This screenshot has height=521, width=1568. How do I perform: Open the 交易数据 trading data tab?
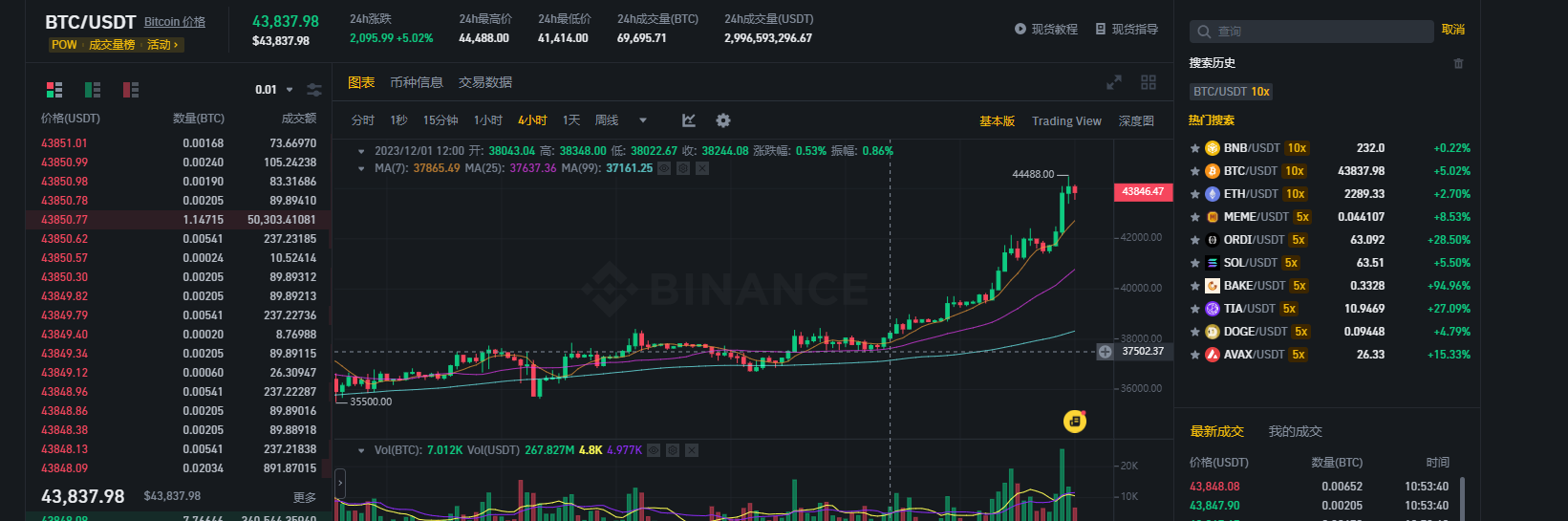click(x=485, y=82)
